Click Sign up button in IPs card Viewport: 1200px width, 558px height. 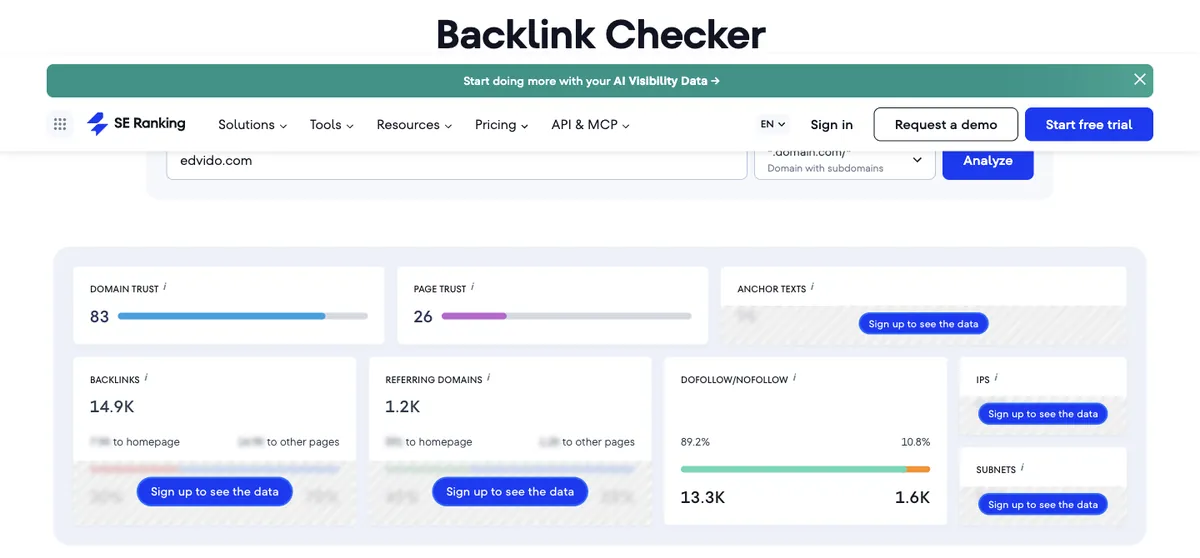click(x=1043, y=414)
